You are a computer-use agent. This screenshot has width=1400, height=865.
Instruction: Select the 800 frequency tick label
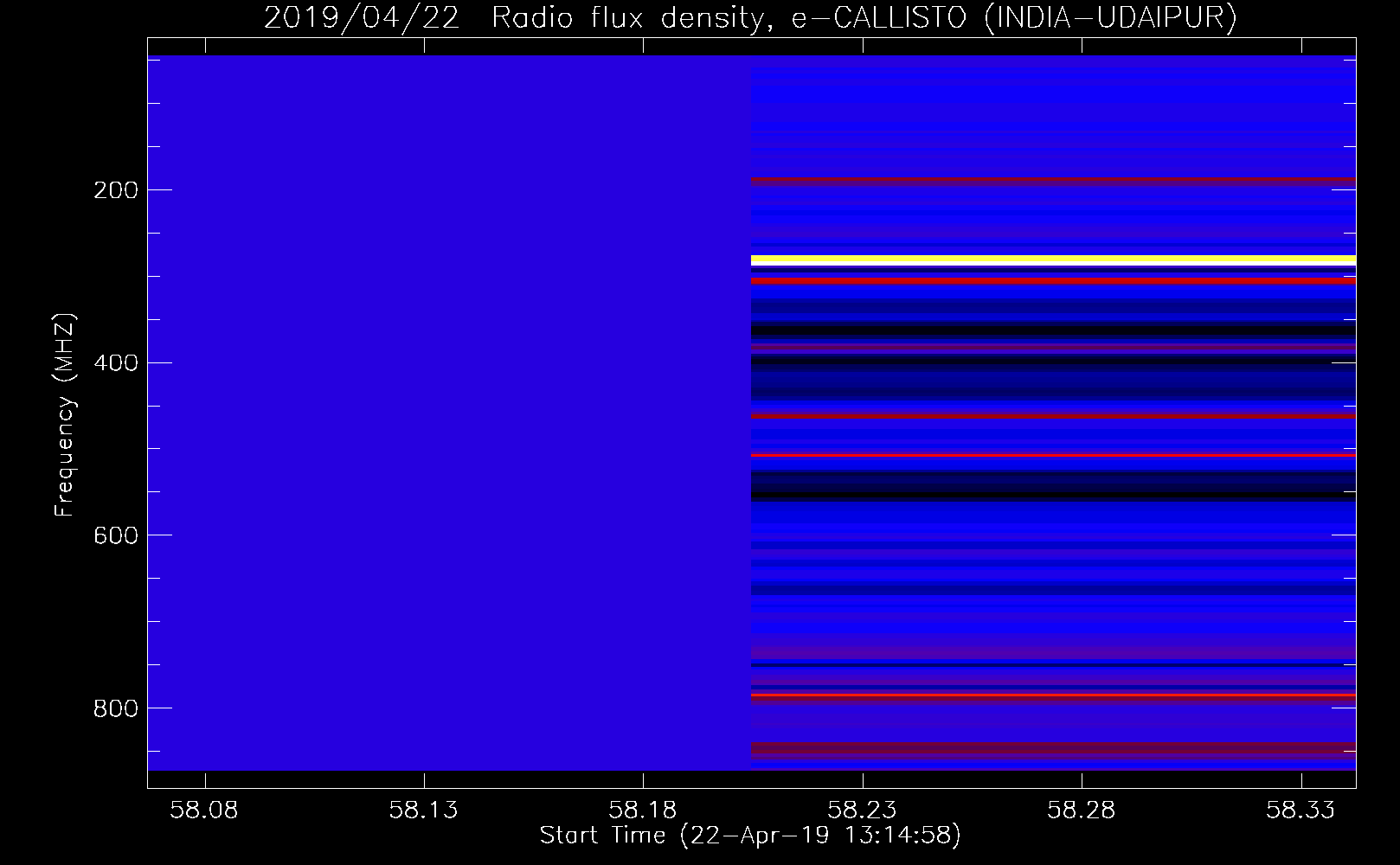click(x=115, y=708)
